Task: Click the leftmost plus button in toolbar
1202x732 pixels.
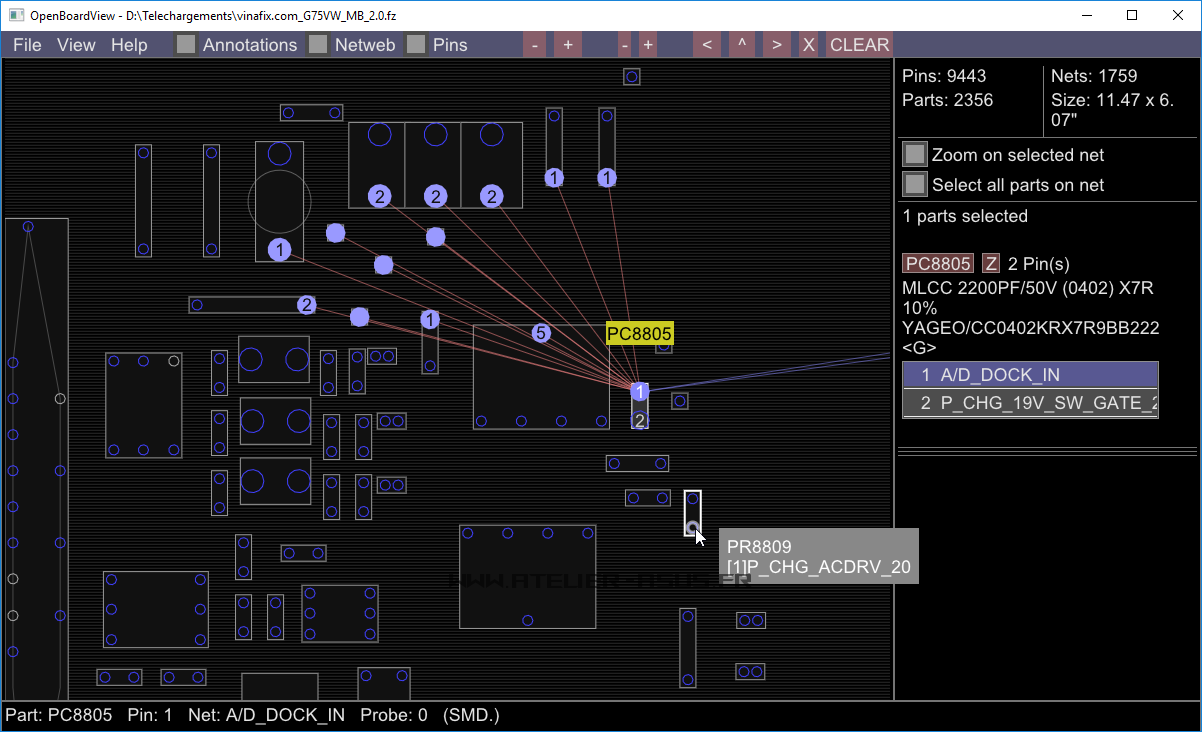Action: point(567,45)
